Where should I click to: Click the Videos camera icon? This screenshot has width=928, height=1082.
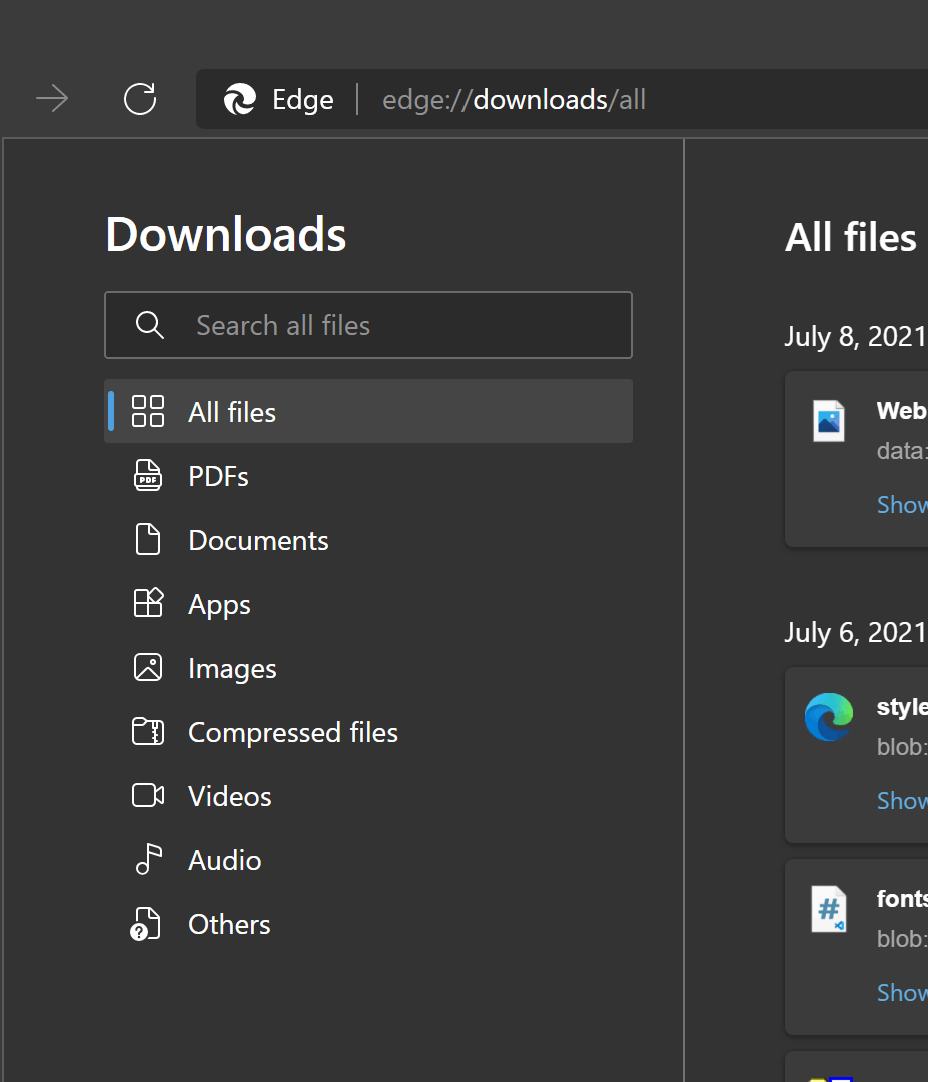(147, 796)
